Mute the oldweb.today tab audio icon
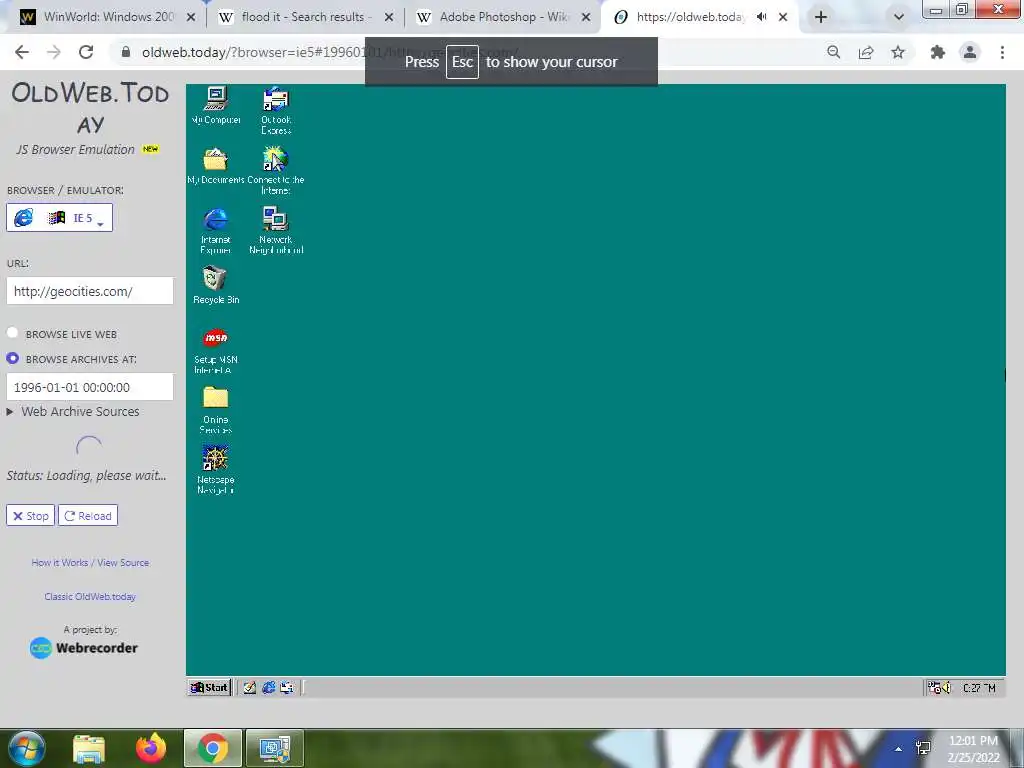The height and width of the screenshot is (768, 1024). (761, 17)
